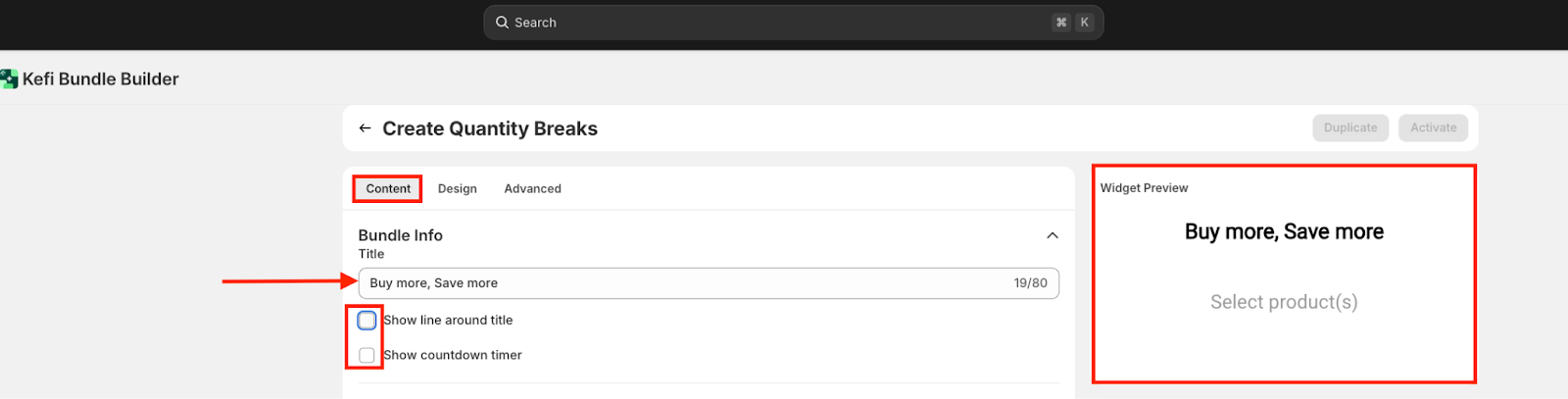Viewport: 1568px width, 399px height.
Task: Click the Activate button
Action: pyautogui.click(x=1433, y=128)
